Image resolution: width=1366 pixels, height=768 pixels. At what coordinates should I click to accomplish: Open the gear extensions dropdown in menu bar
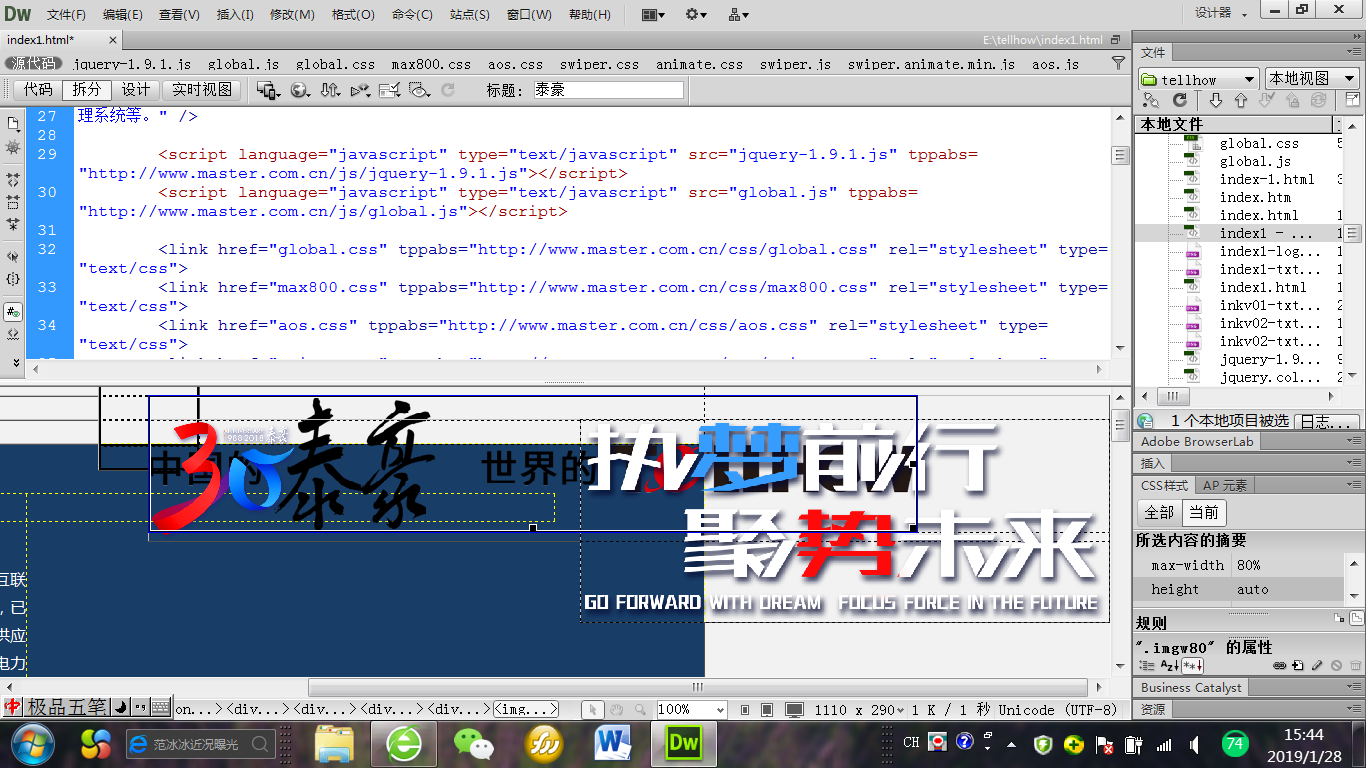pos(696,15)
